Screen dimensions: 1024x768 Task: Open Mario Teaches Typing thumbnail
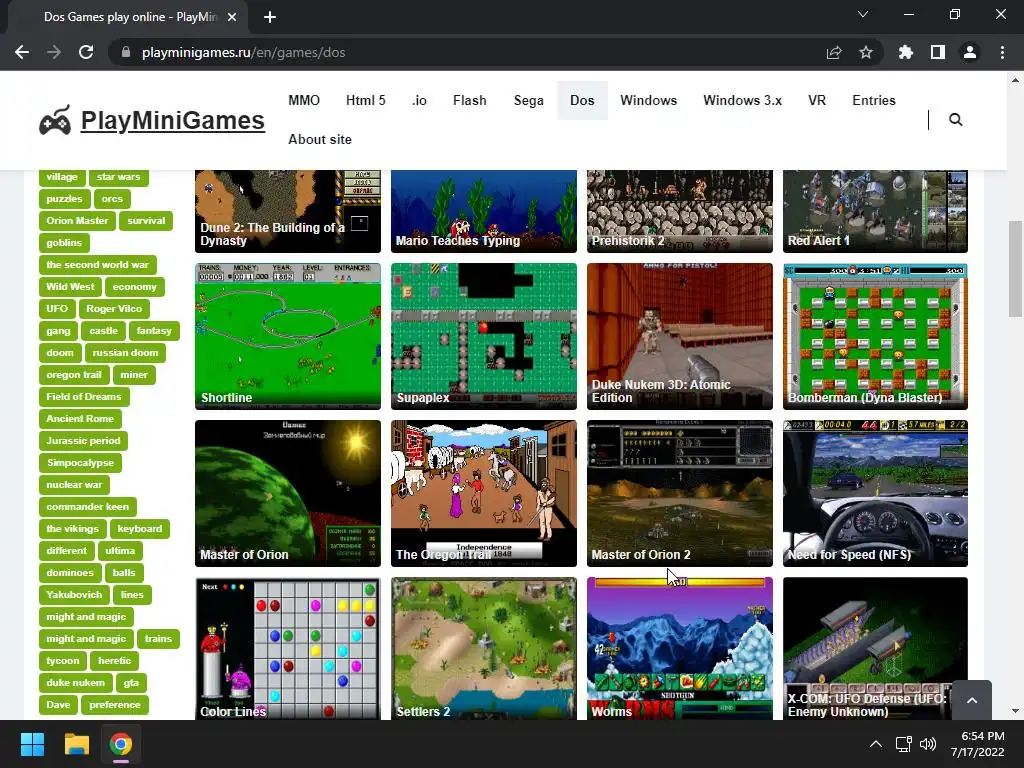tap(483, 212)
